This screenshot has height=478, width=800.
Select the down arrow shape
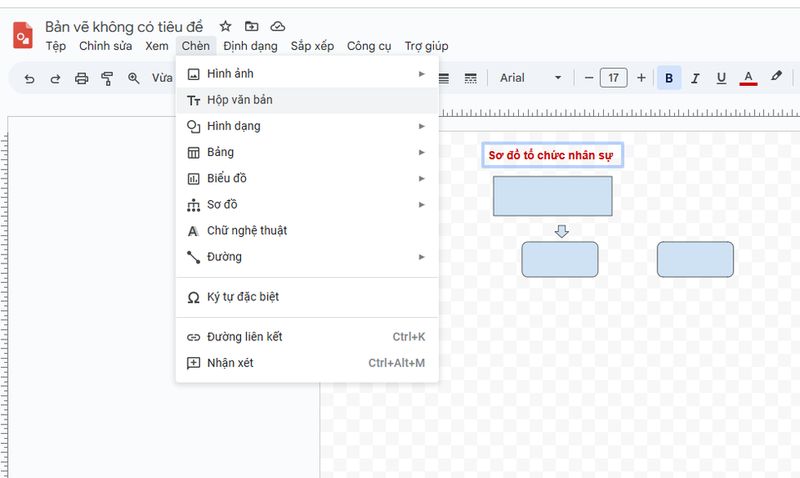point(562,232)
